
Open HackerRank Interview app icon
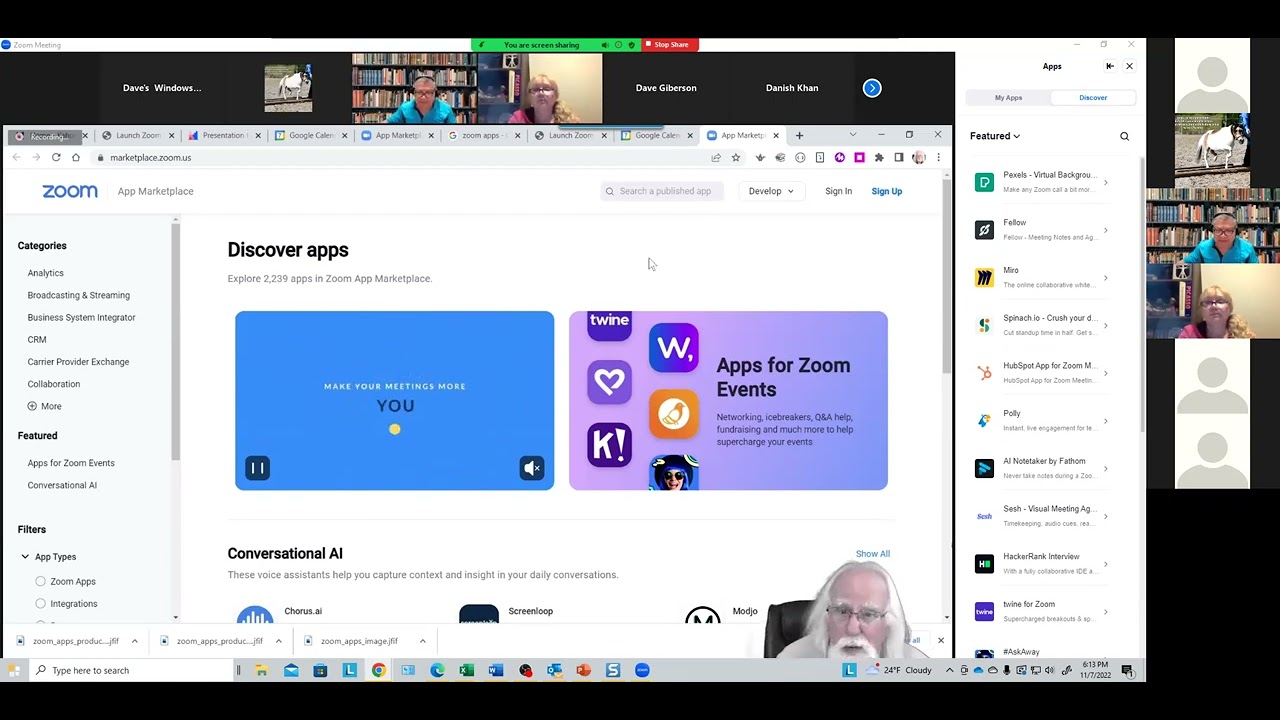click(x=985, y=564)
